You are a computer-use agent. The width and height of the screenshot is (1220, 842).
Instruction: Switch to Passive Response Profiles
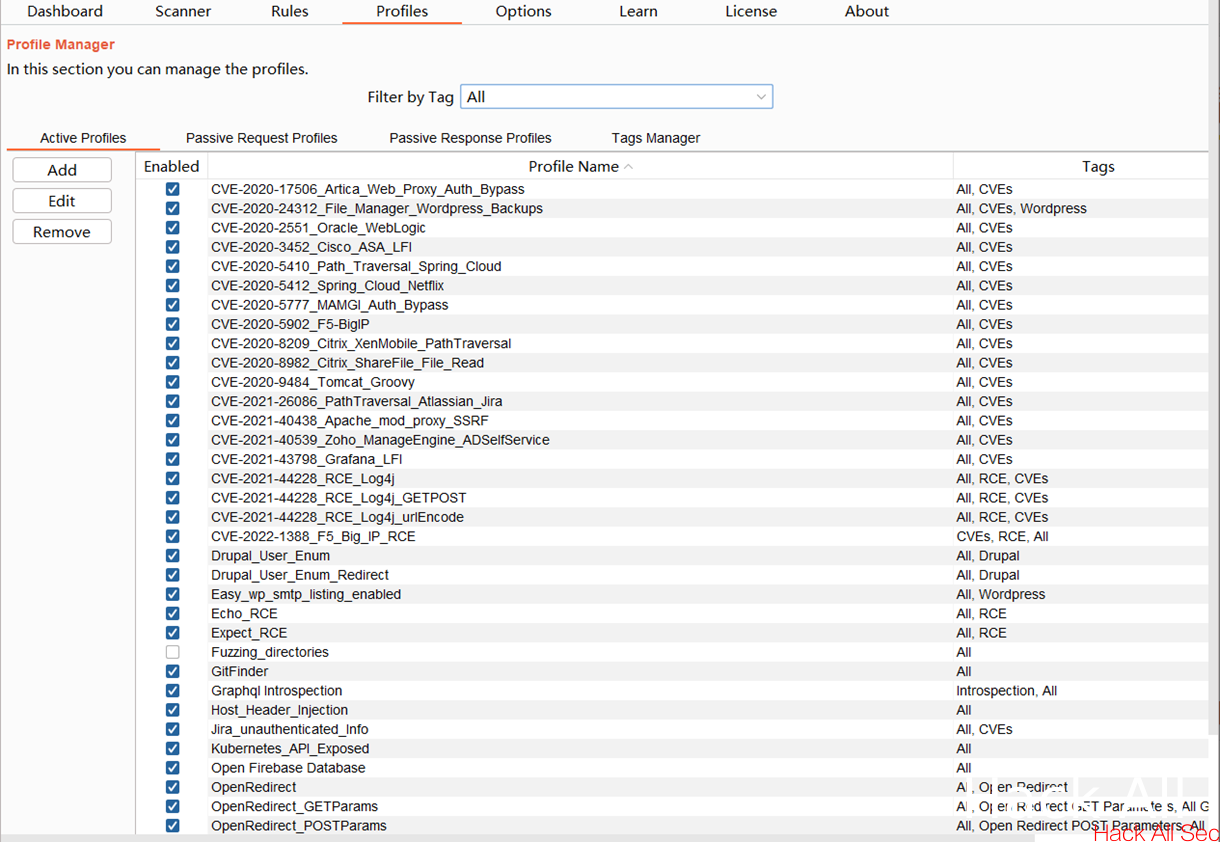pos(470,138)
